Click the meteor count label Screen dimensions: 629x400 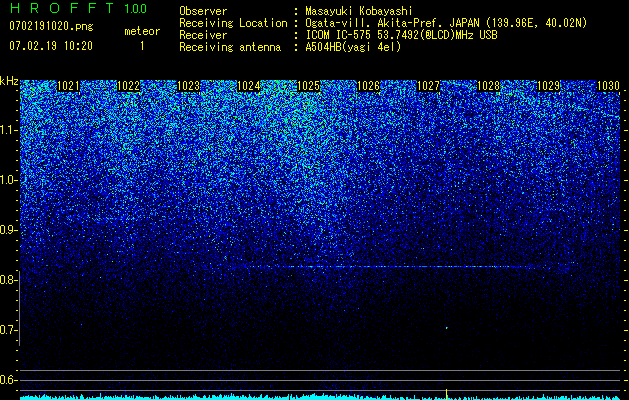click(x=142, y=31)
